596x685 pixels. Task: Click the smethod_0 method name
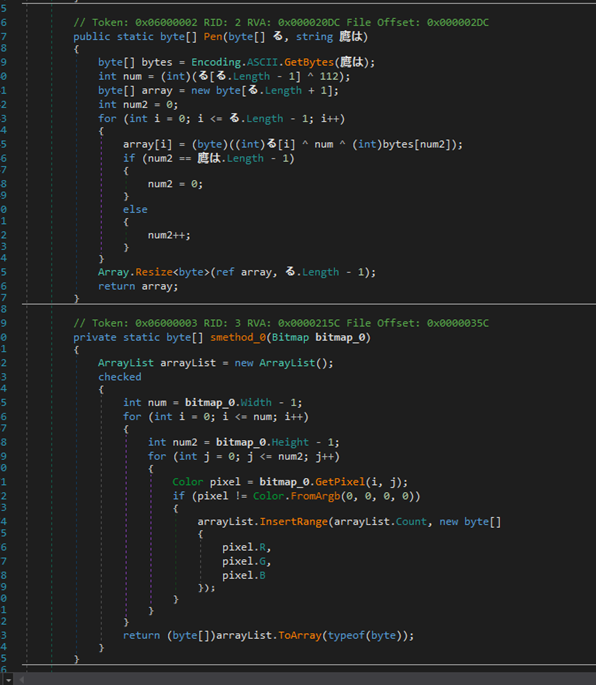point(238,338)
